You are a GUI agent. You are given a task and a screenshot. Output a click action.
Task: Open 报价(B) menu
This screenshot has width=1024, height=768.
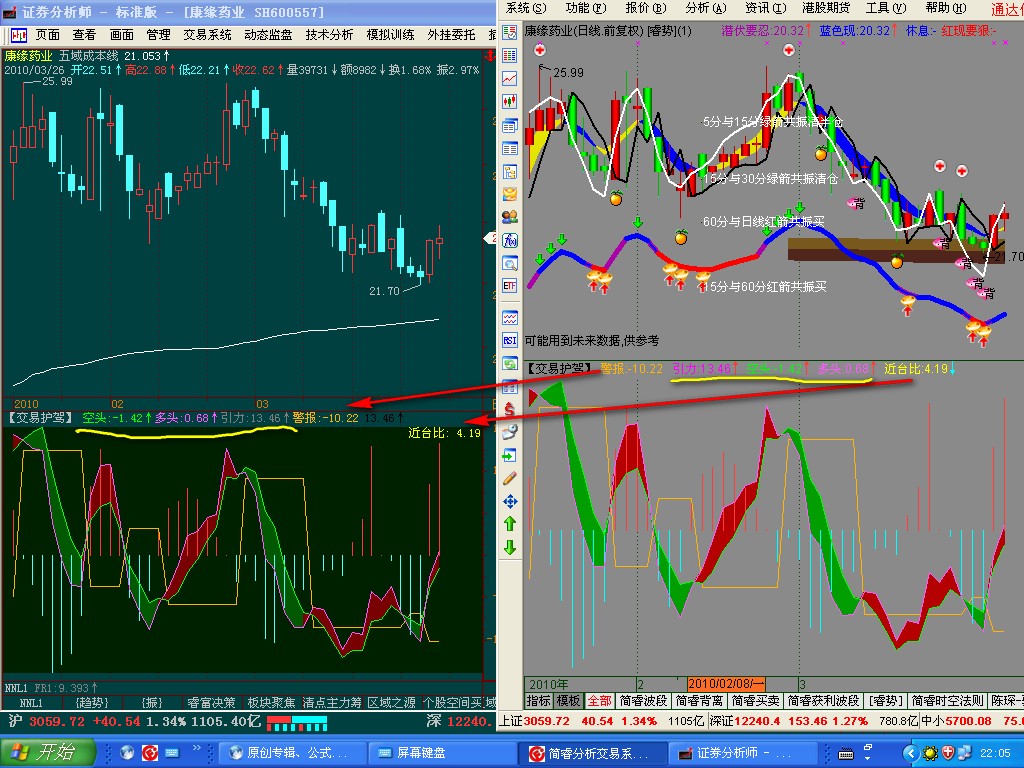click(645, 8)
